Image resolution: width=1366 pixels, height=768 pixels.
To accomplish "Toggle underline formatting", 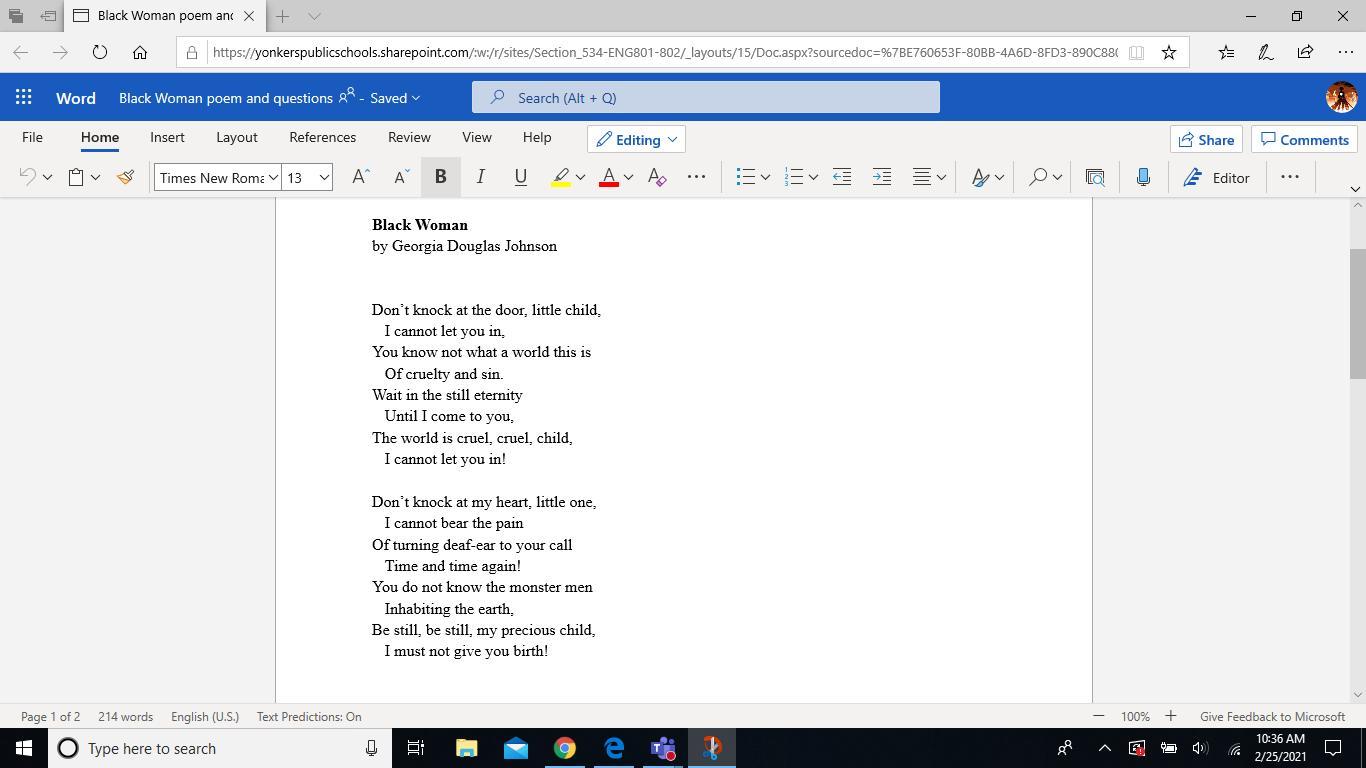I will [x=520, y=177].
